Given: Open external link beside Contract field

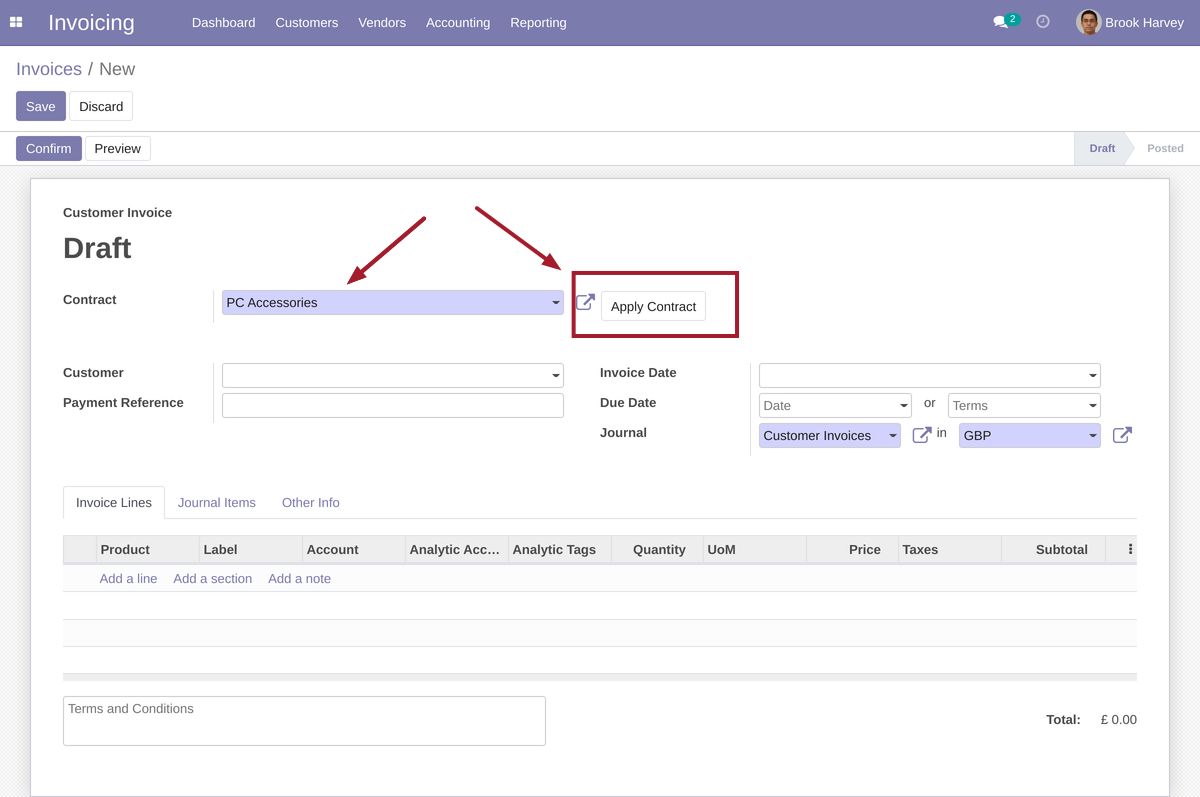Looking at the screenshot, I should 585,302.
